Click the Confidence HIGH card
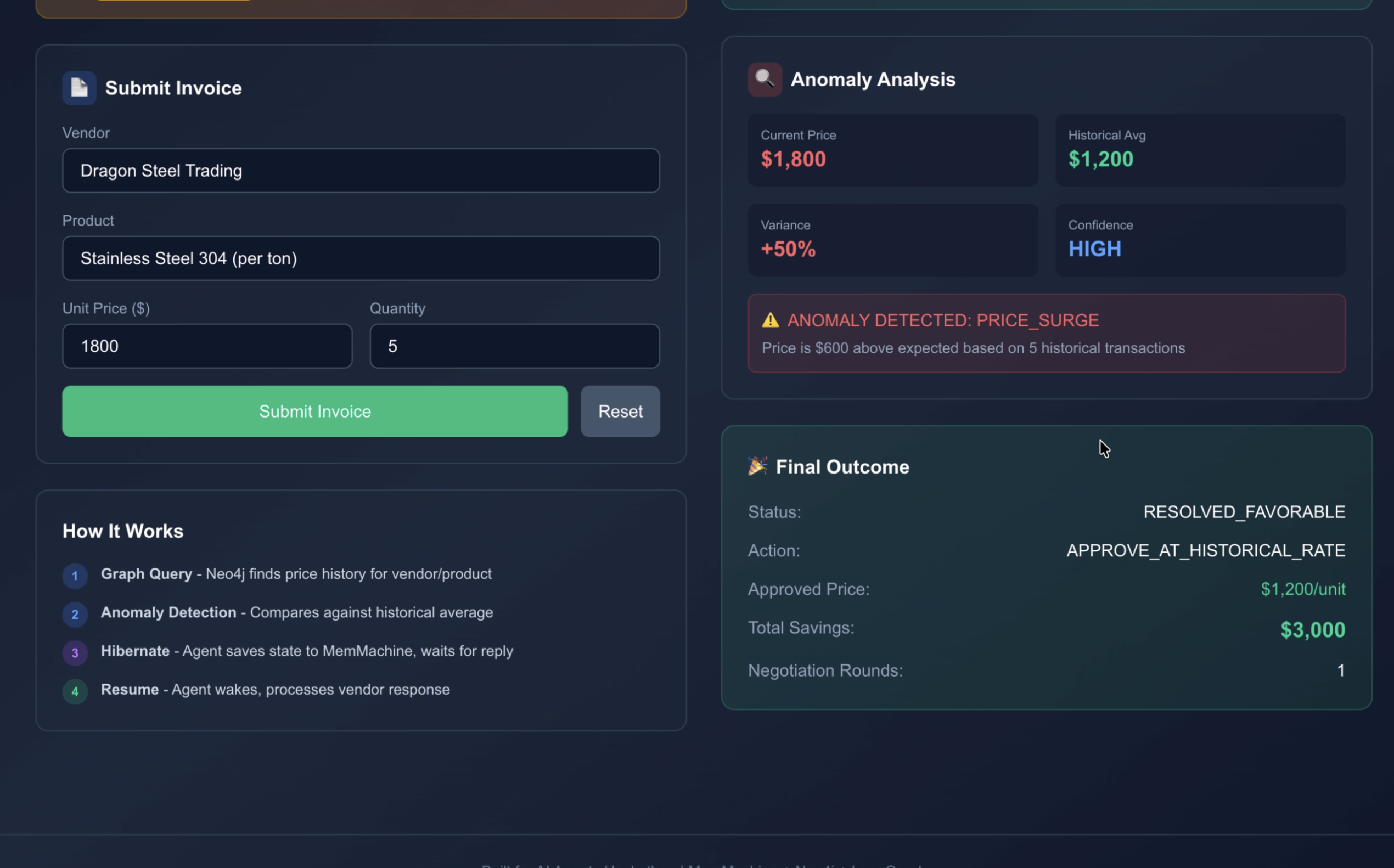 pyautogui.click(x=1200, y=240)
